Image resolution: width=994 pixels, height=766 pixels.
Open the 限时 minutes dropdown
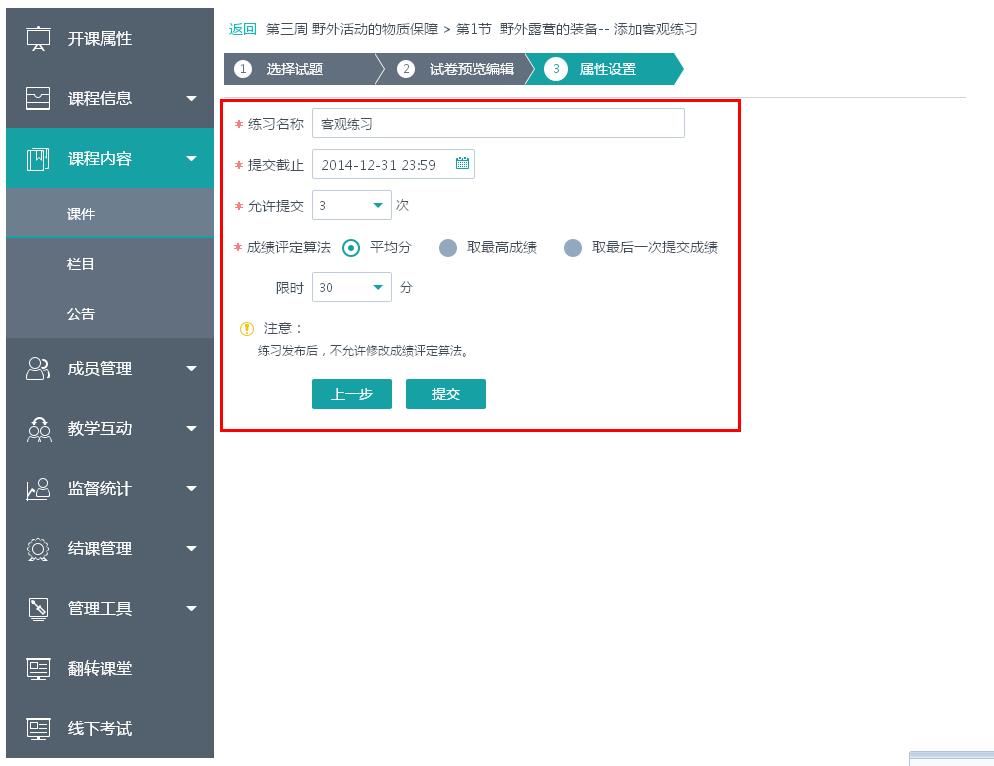tap(351, 288)
